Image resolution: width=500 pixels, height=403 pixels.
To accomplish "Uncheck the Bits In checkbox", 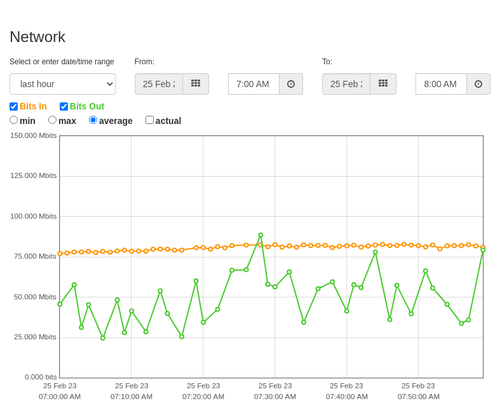I will tap(14, 106).
